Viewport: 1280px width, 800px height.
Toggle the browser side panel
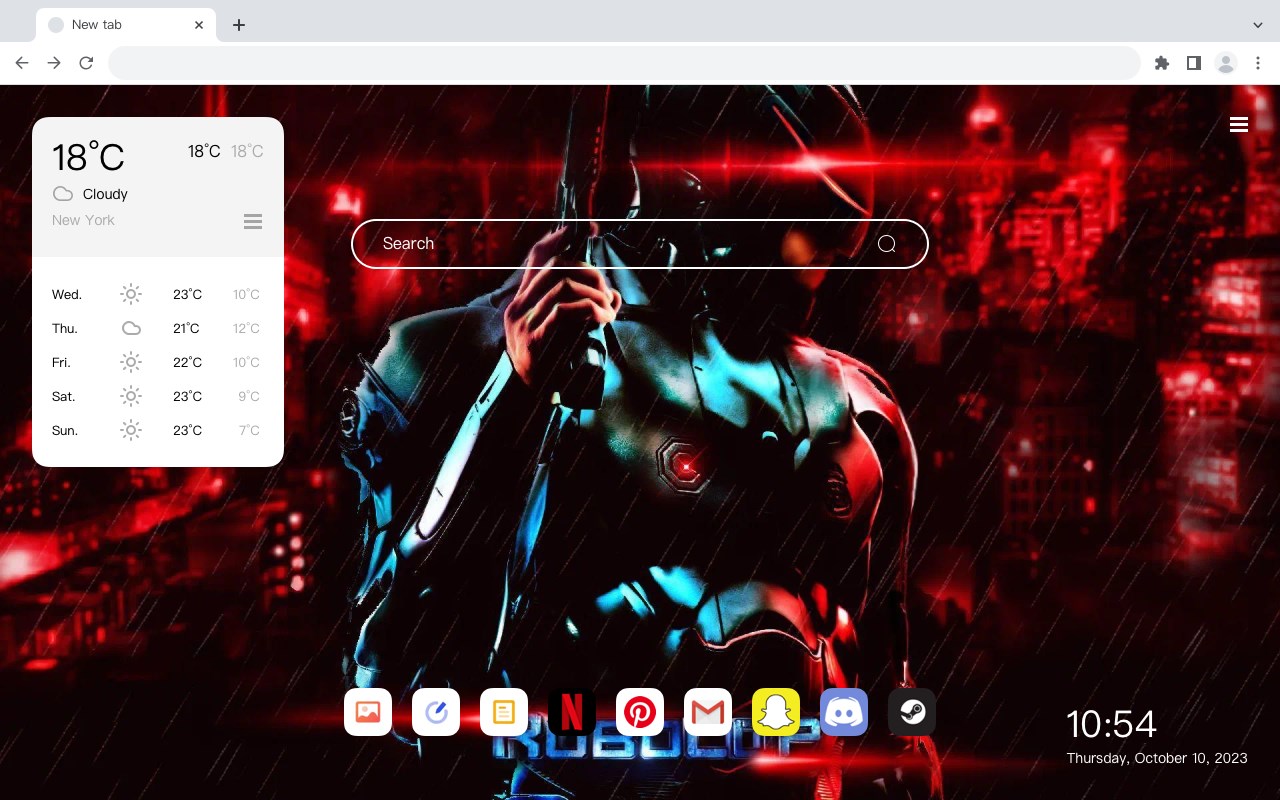tap(1193, 63)
